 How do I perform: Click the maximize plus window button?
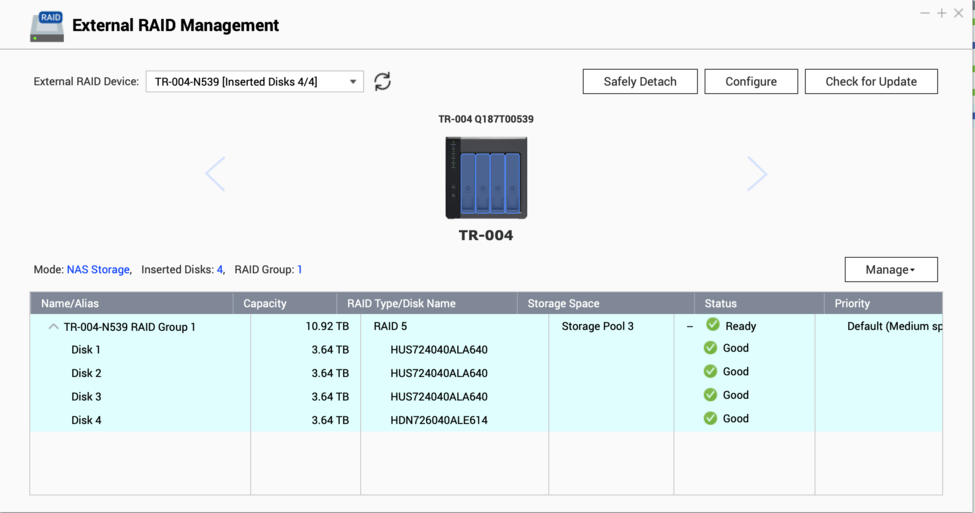pyautogui.click(x=941, y=13)
